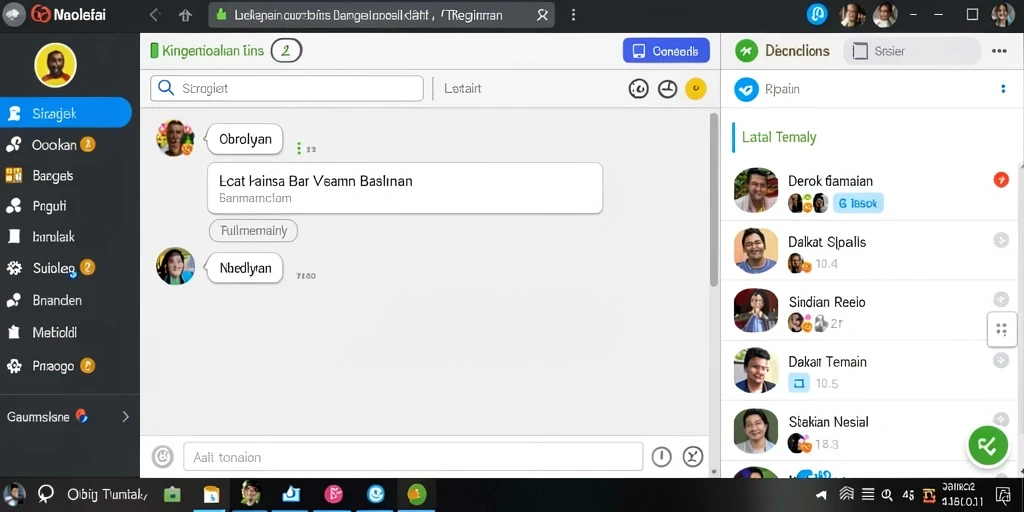Viewport: 1024px width, 512px height.
Task: Toggle the grey circle on Stakian Nesial row
Action: click(1001, 419)
